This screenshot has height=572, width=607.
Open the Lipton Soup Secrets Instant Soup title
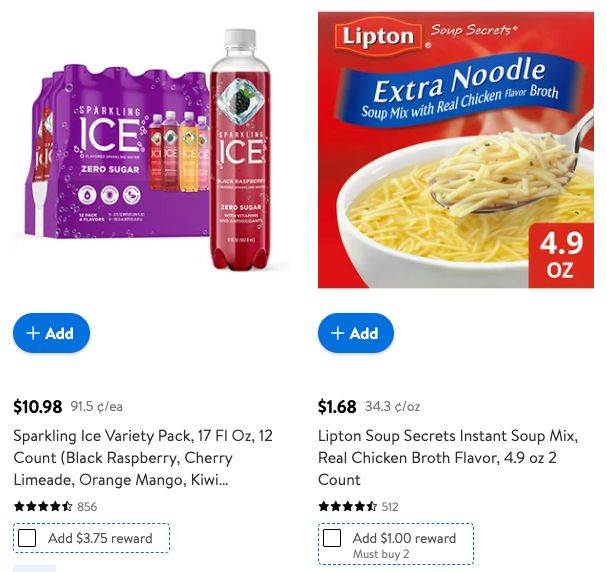448,458
